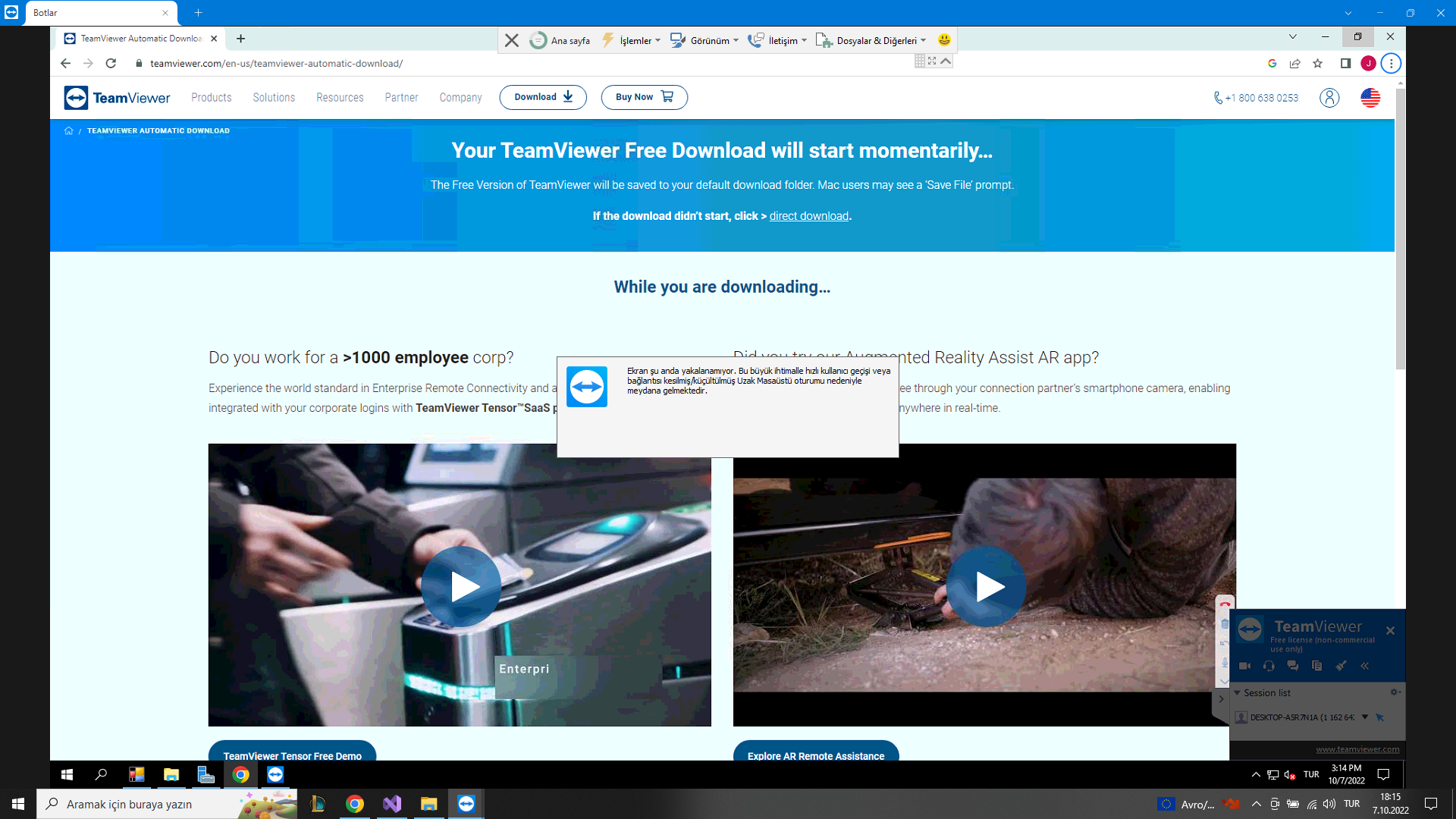Viewport: 1456px width, 819px height.
Task: Toggle full screen mode from the toolbar handle
Action: pos(932,61)
